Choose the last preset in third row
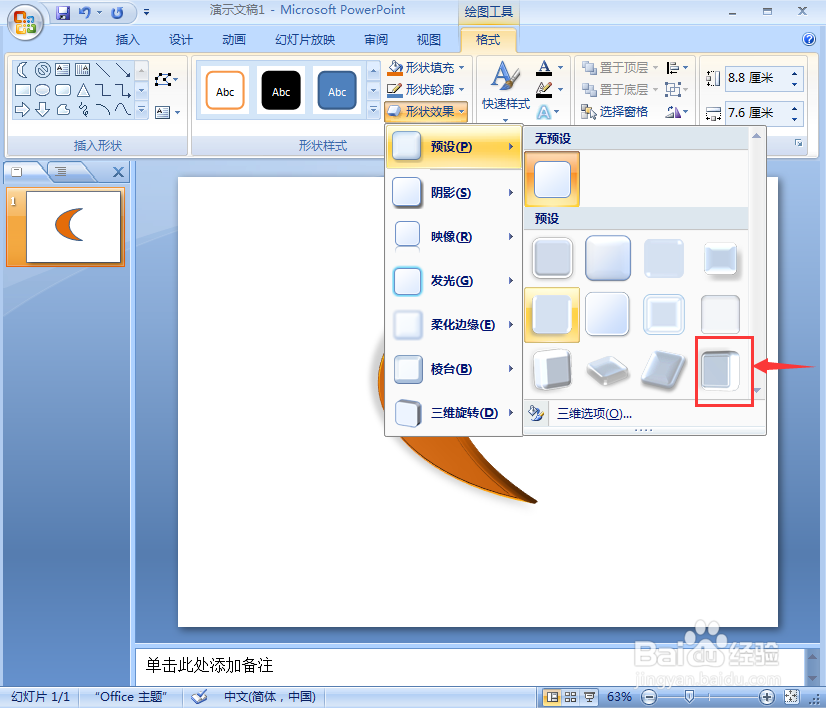 (x=720, y=371)
